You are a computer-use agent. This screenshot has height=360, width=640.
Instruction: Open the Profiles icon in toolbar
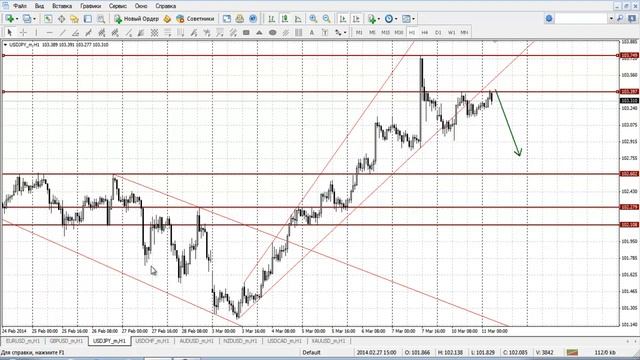pos(27,19)
